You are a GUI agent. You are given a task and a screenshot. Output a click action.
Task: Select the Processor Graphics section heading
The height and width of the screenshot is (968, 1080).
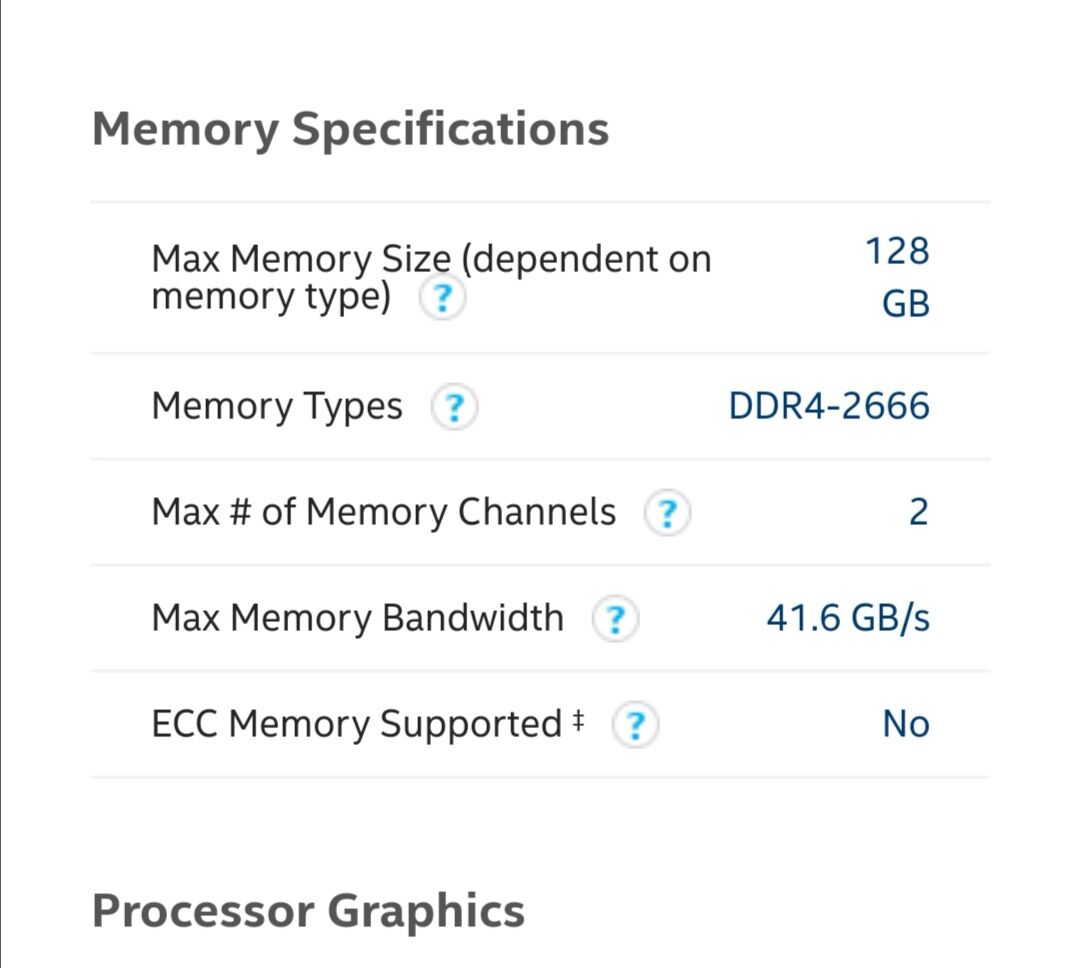pyautogui.click(x=309, y=912)
